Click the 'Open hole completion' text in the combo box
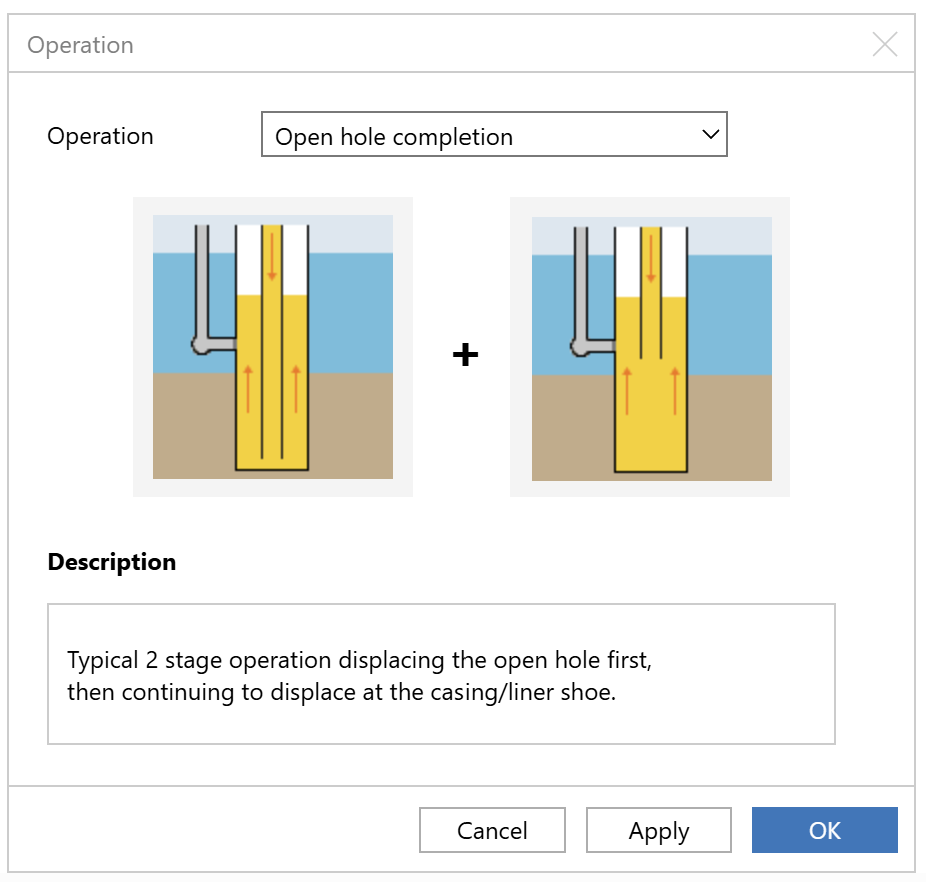 click(x=394, y=137)
